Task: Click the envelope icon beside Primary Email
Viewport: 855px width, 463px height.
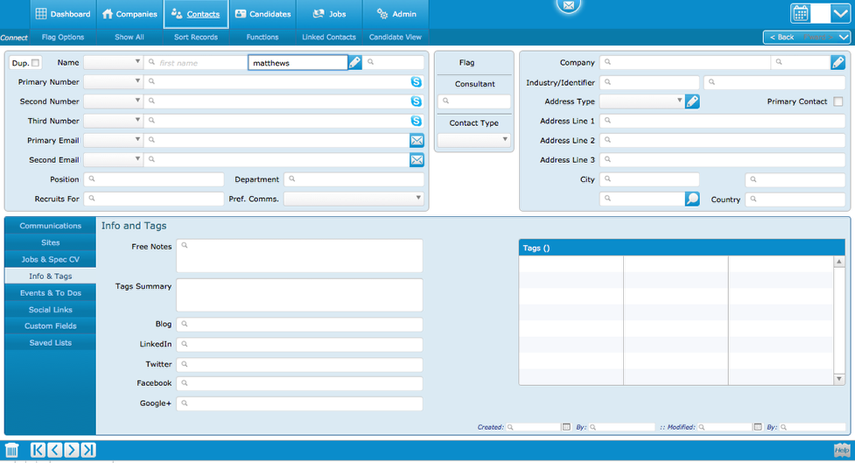Action: (417, 140)
